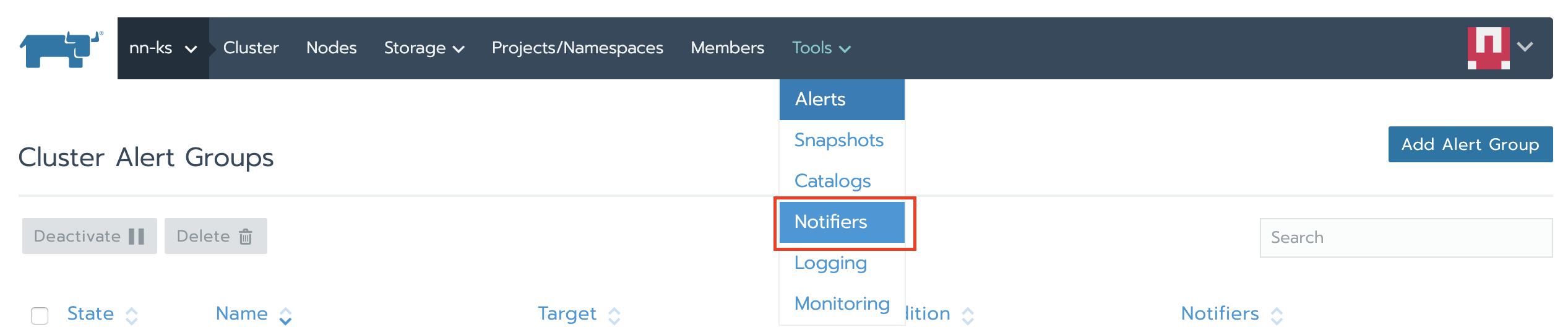Focus the Search input field

coord(1405,238)
